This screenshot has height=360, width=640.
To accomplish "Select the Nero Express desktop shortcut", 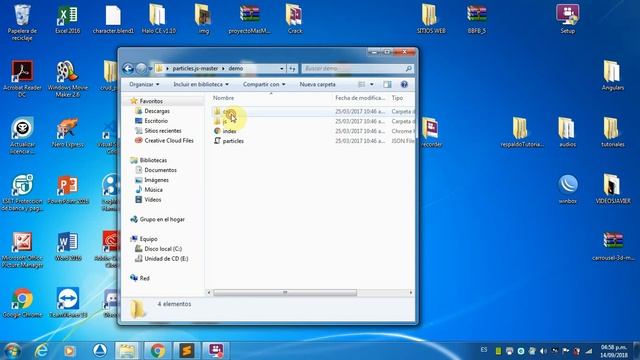I will click(x=67, y=133).
